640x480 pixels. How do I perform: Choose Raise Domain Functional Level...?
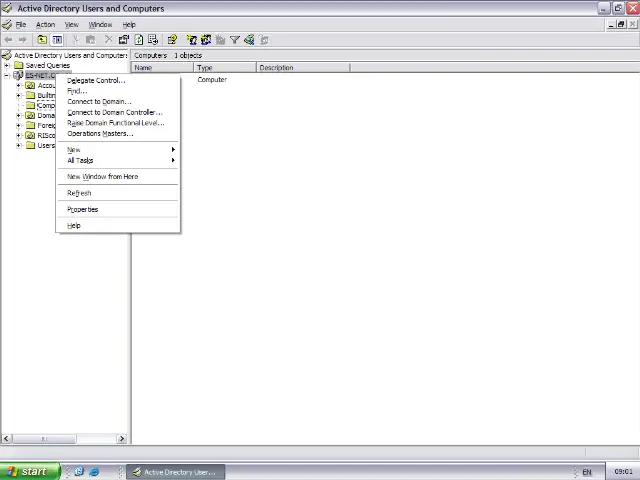[x=118, y=123]
